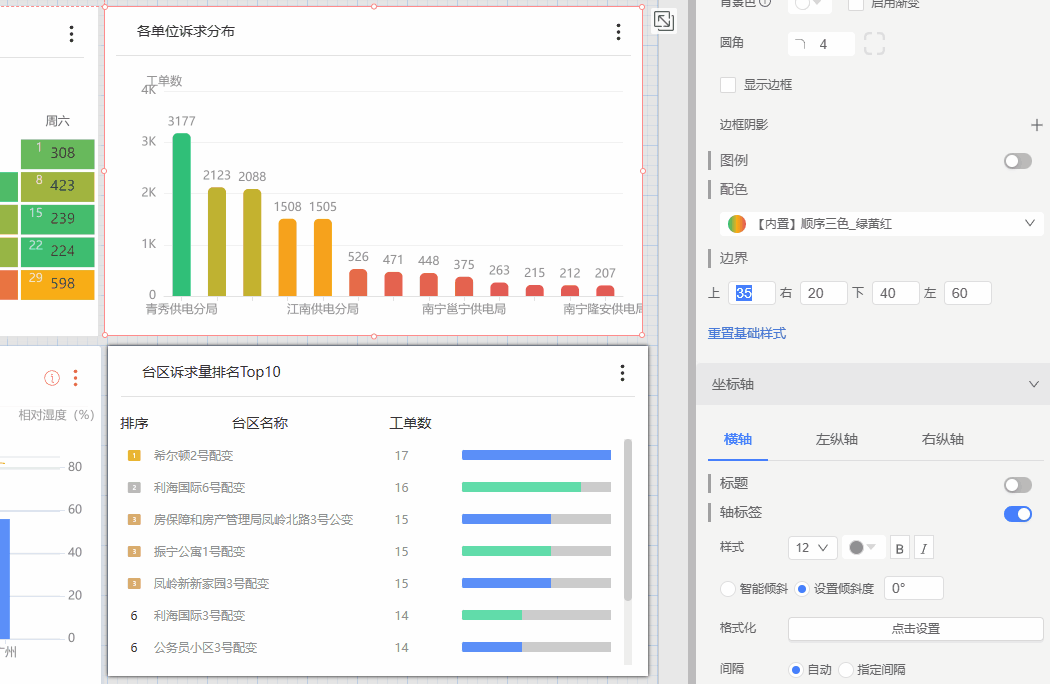Open the axis label color picker
Viewport: 1050px width, 684px height.
(862, 548)
